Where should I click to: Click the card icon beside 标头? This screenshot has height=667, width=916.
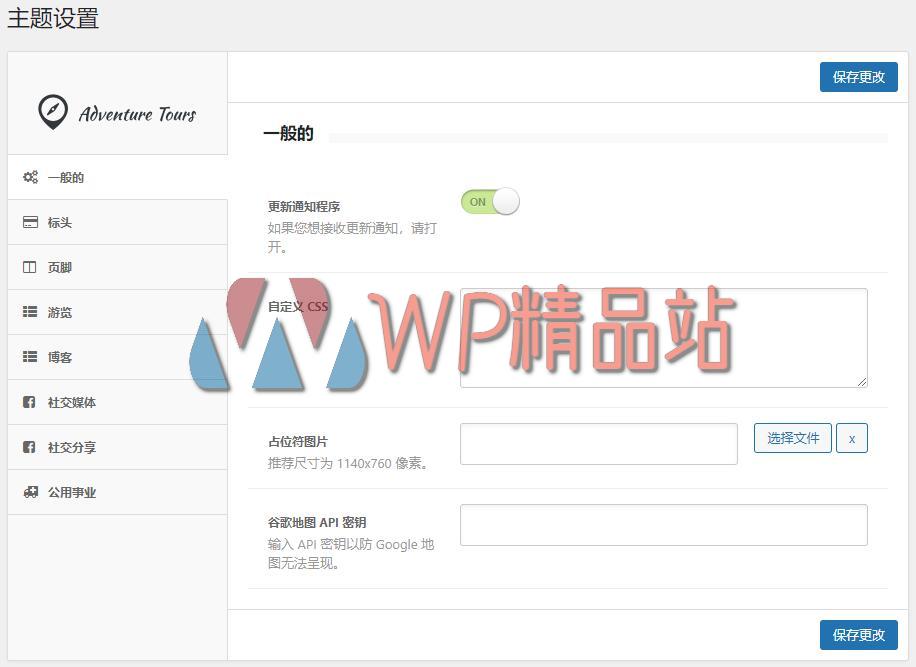tap(30, 222)
